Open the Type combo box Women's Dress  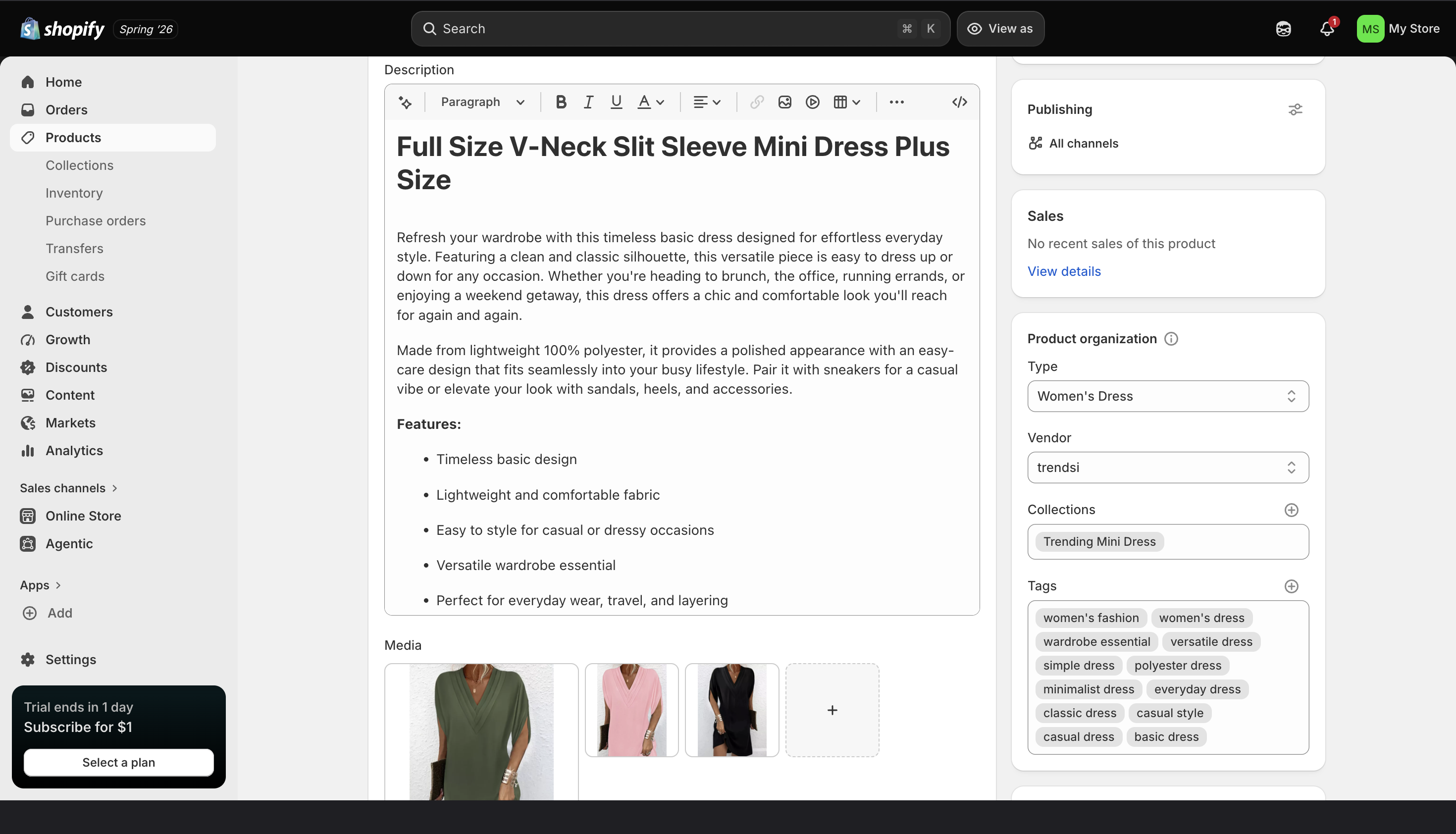tap(1167, 396)
